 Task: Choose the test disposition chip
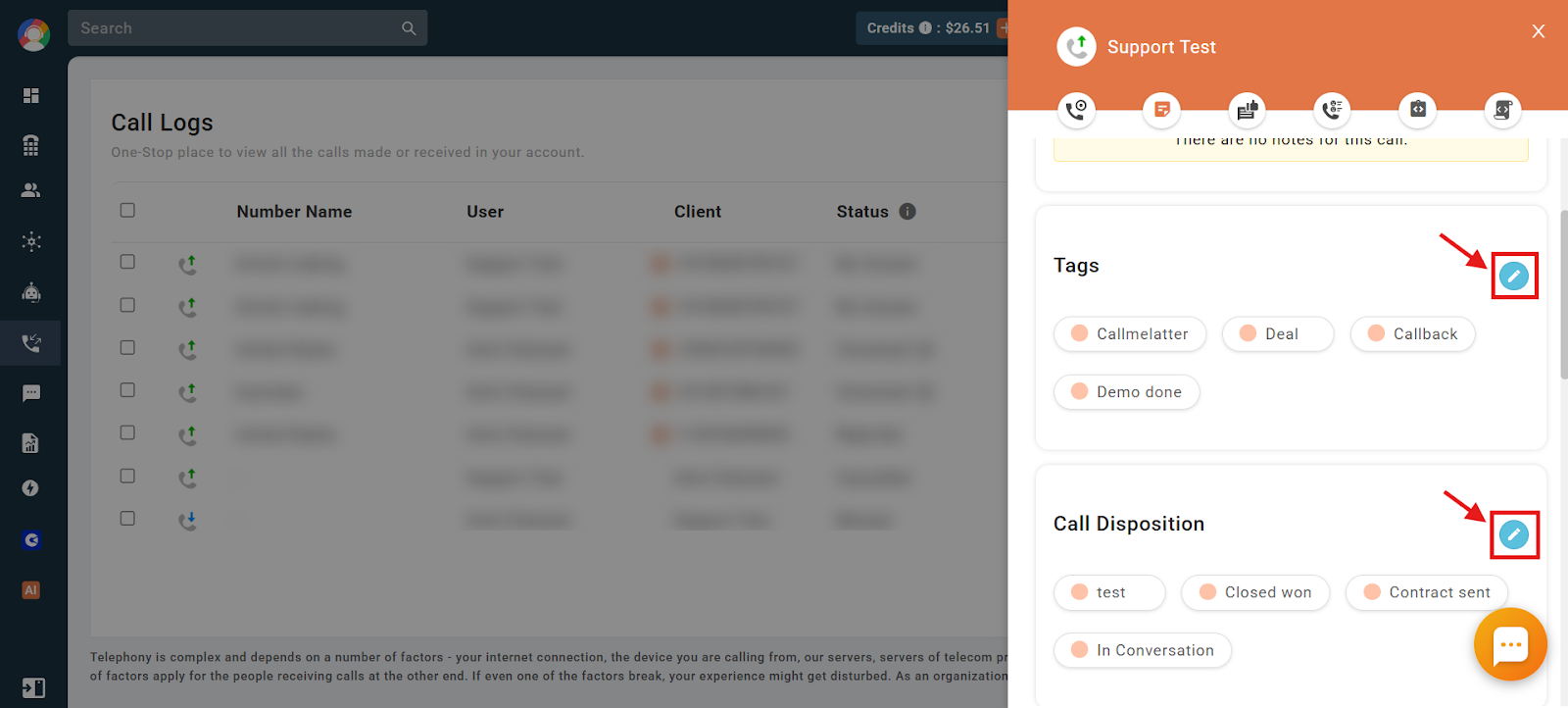click(1109, 592)
